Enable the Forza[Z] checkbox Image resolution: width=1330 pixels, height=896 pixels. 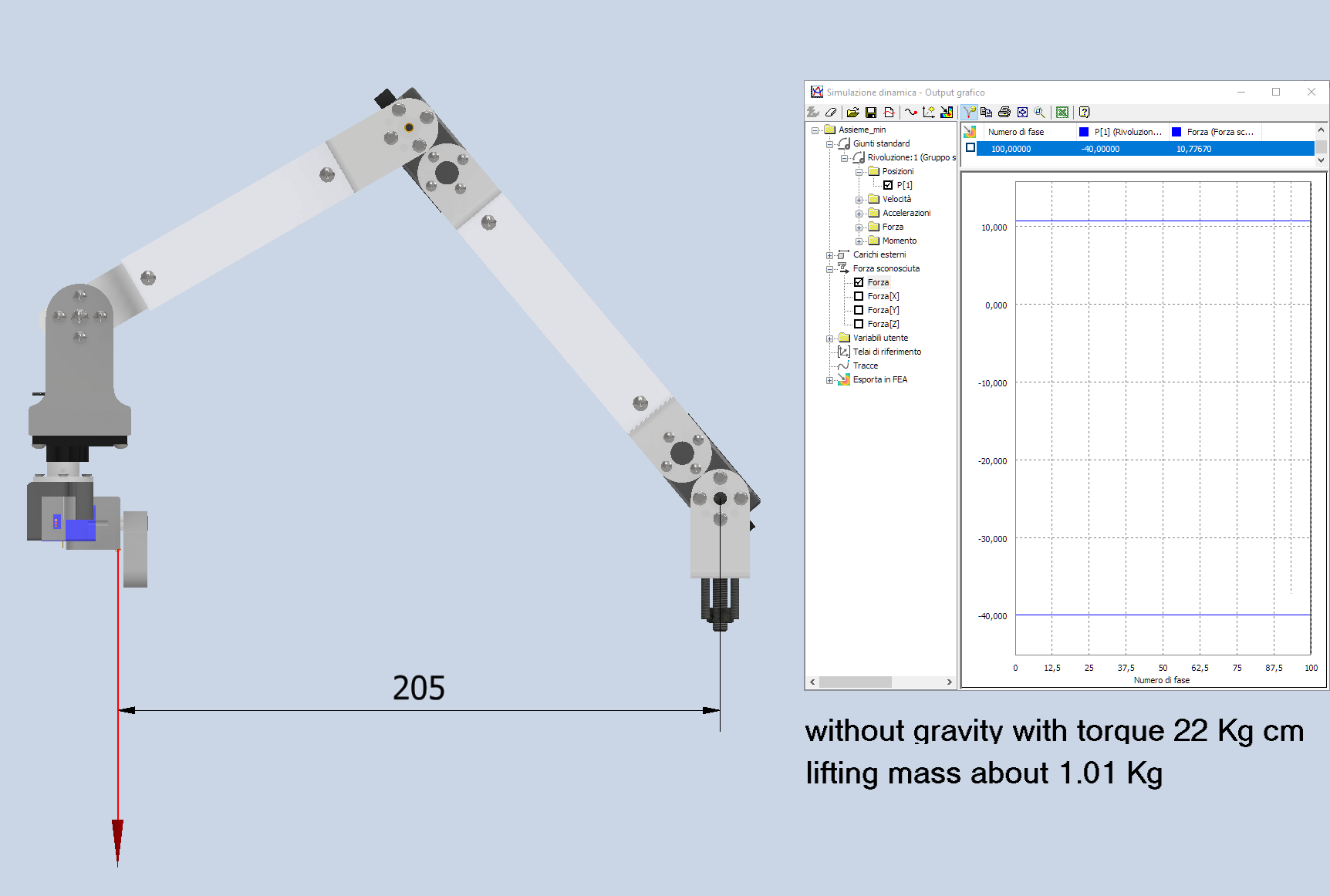click(x=859, y=324)
